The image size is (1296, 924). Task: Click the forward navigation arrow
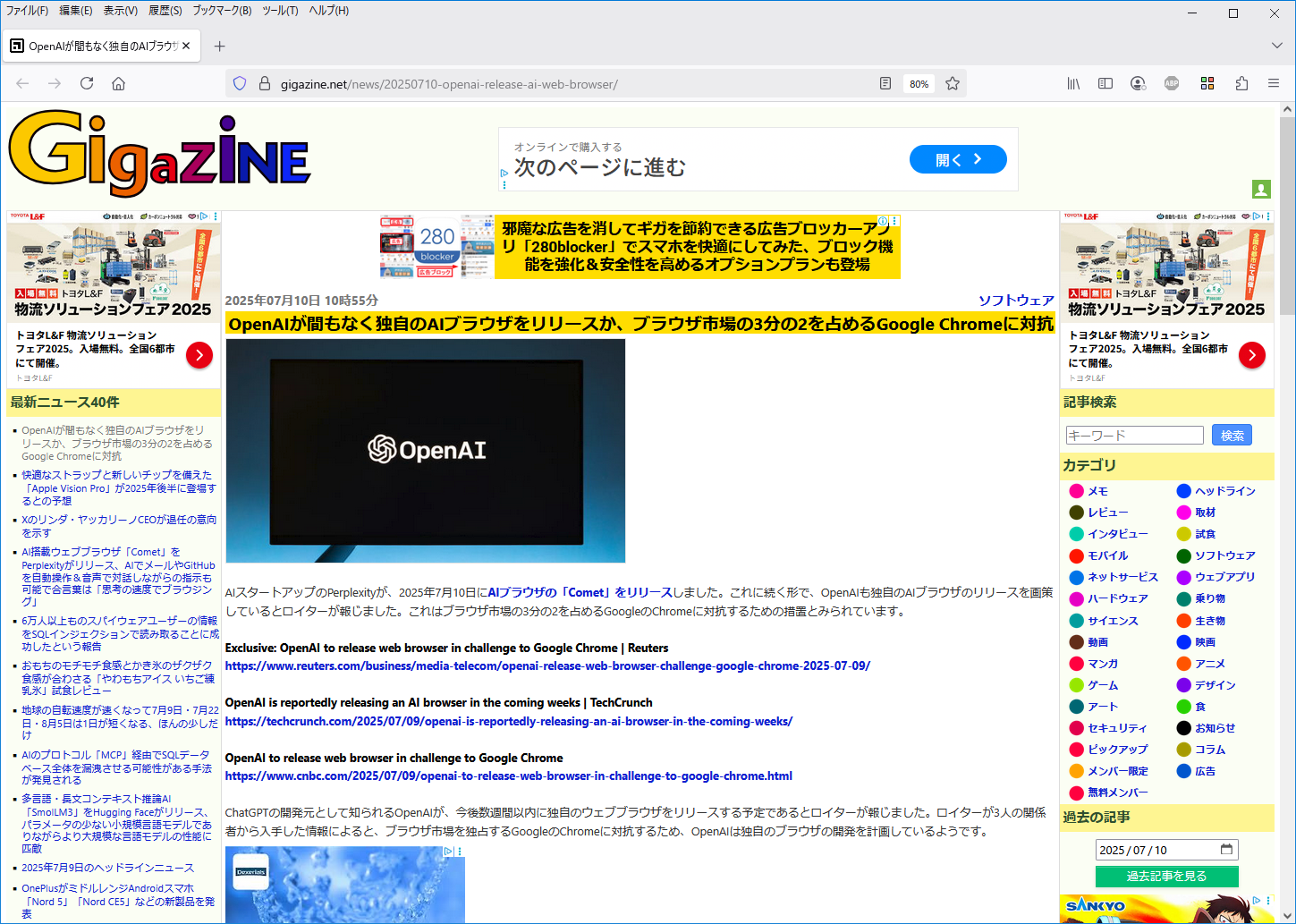coord(55,83)
